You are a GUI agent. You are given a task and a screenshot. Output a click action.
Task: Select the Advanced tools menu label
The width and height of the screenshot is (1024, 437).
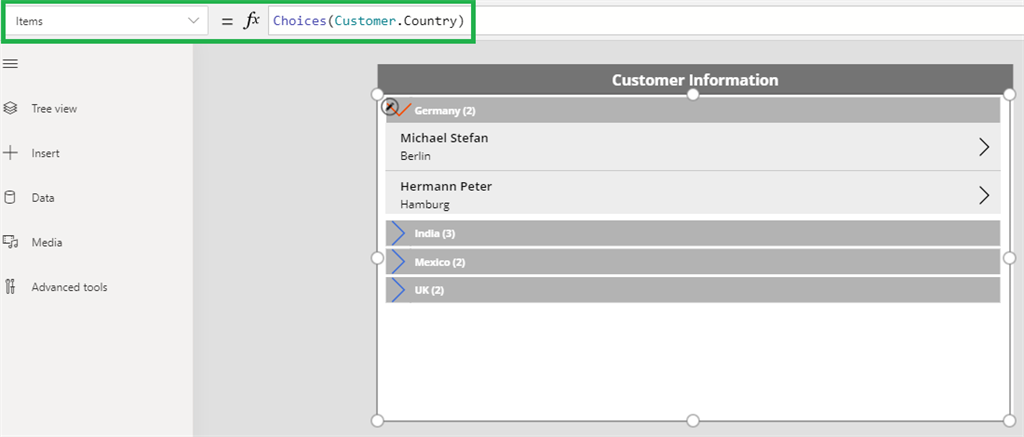pos(69,287)
